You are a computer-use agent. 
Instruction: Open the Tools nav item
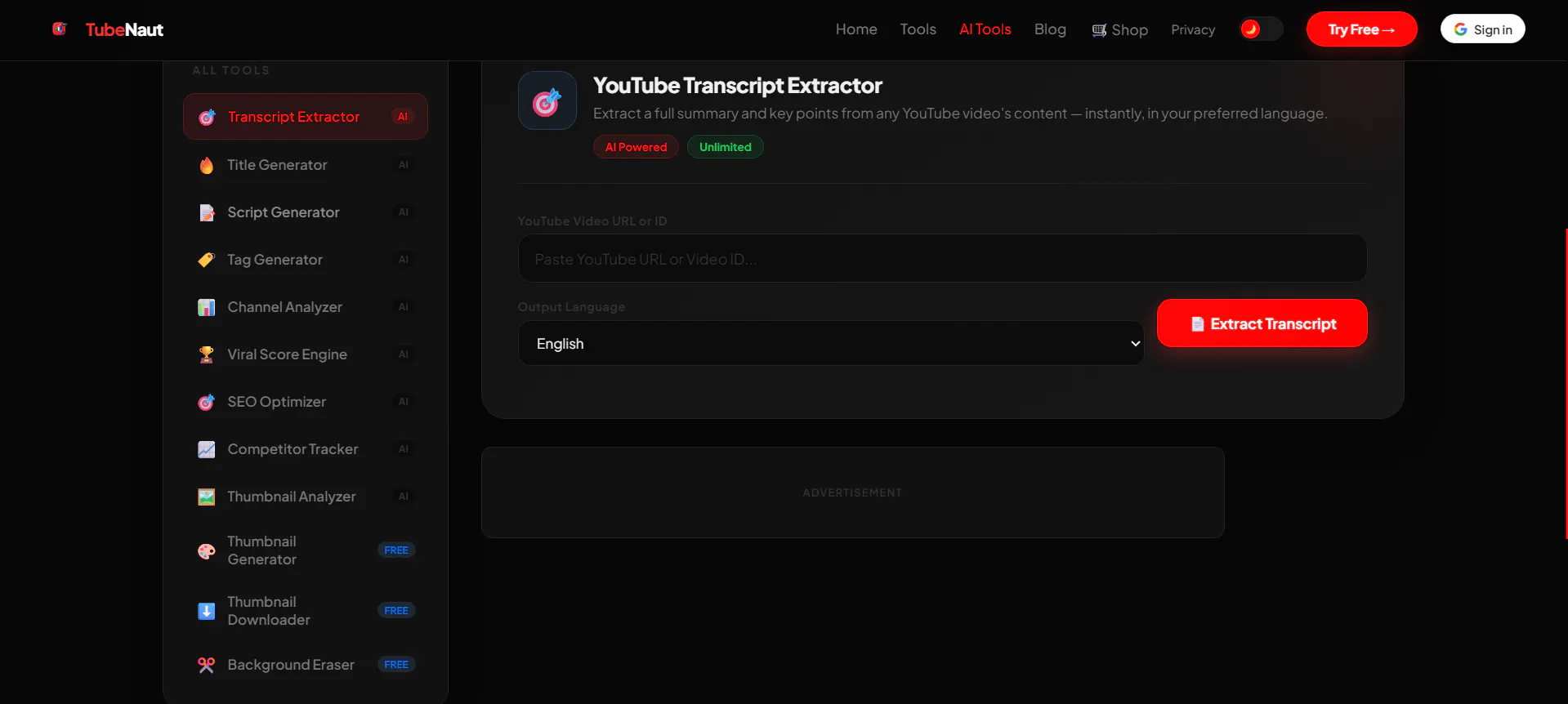pos(918,29)
